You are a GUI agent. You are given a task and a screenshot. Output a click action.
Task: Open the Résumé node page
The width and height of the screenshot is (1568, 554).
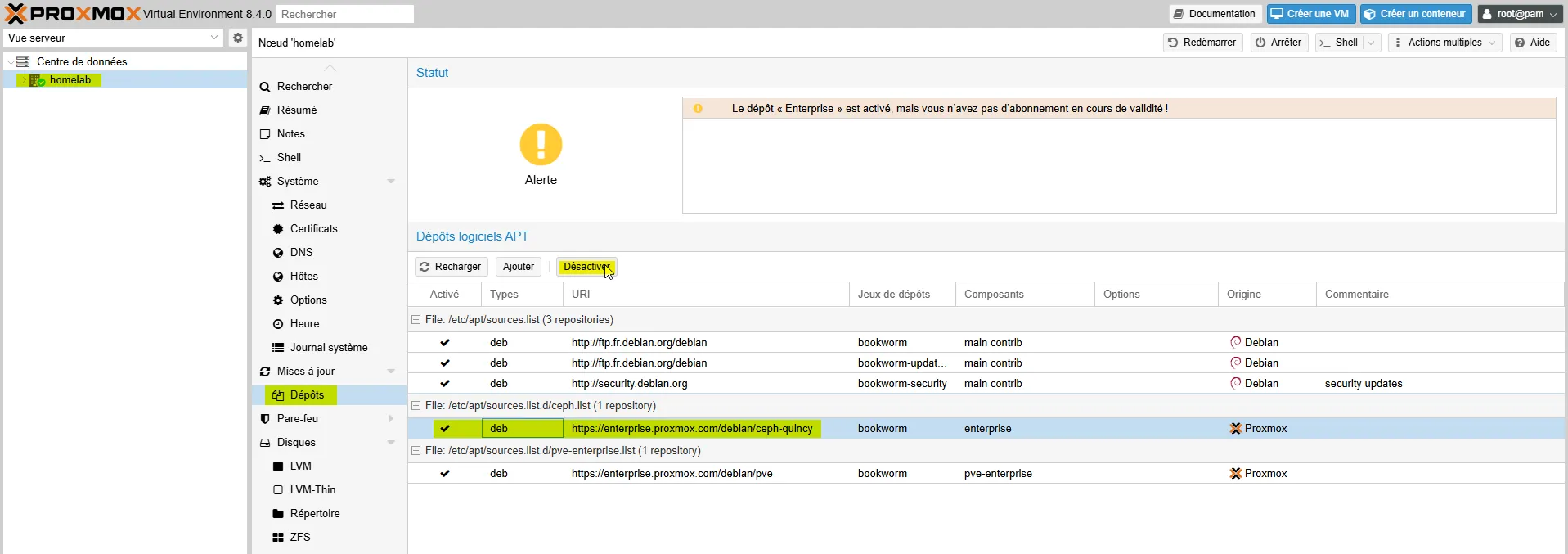[x=296, y=110]
